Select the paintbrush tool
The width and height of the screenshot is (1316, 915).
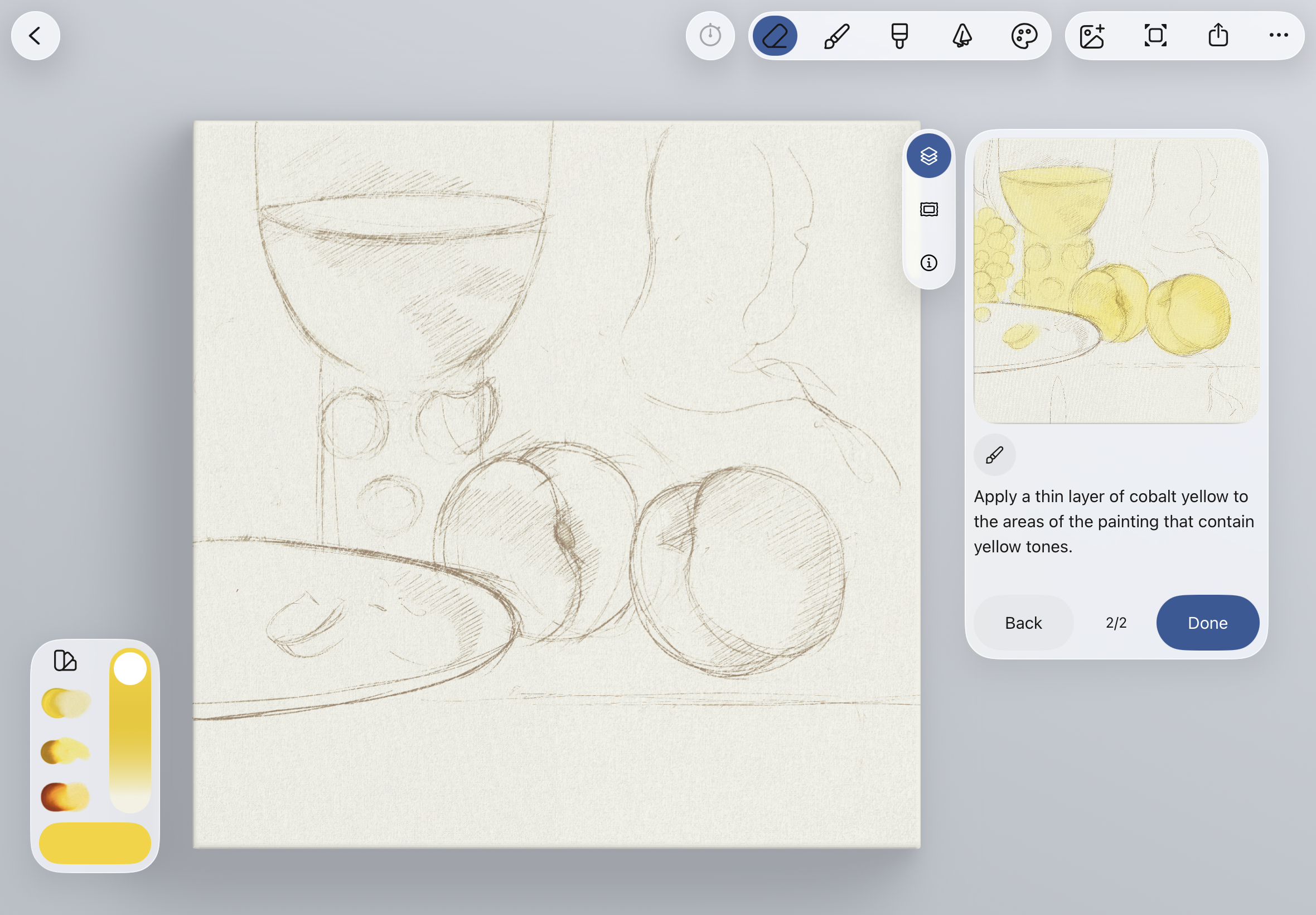(x=836, y=36)
